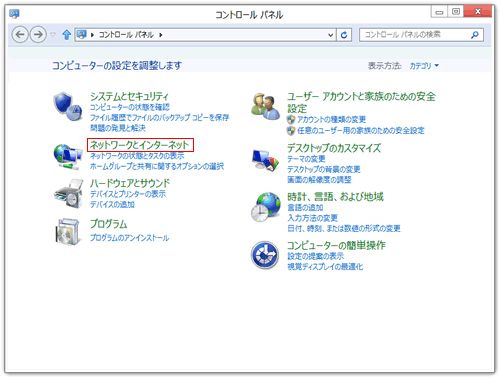Viewport: 500px width, 378px height.
Task: Open 画面の解像度の調整 link
Action: [319, 180]
